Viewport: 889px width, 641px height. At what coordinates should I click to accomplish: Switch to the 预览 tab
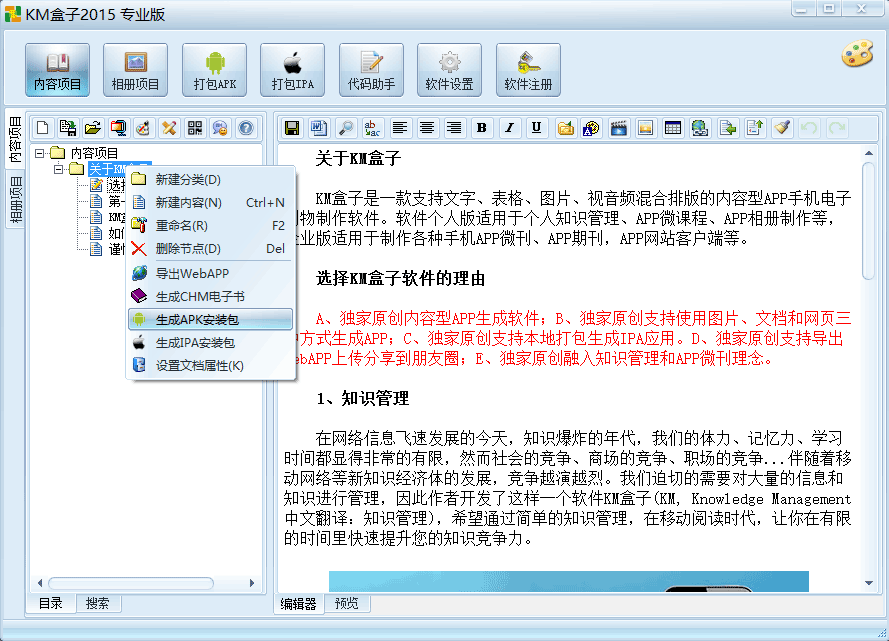346,604
